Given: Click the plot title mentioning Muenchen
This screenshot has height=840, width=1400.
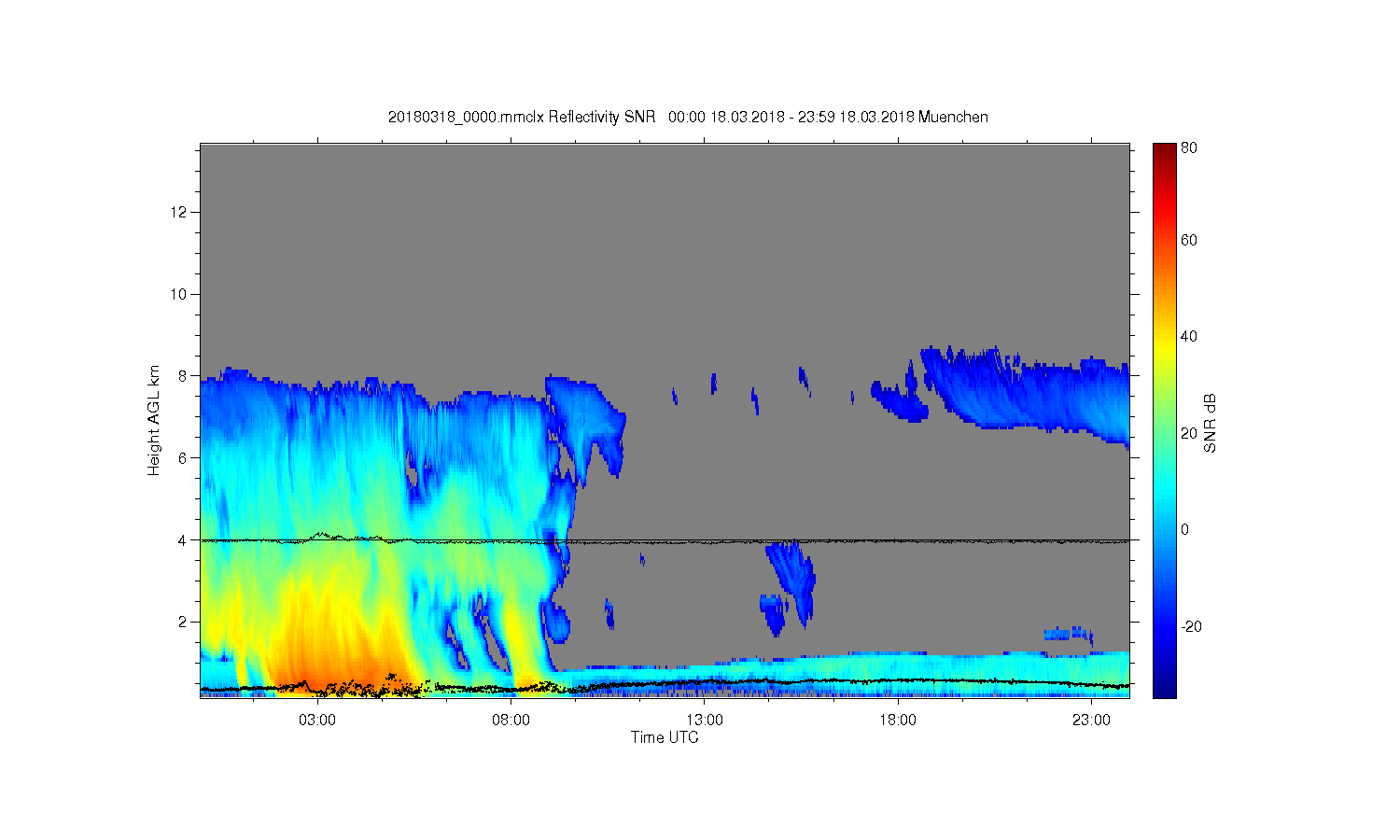Looking at the screenshot, I should (688, 117).
